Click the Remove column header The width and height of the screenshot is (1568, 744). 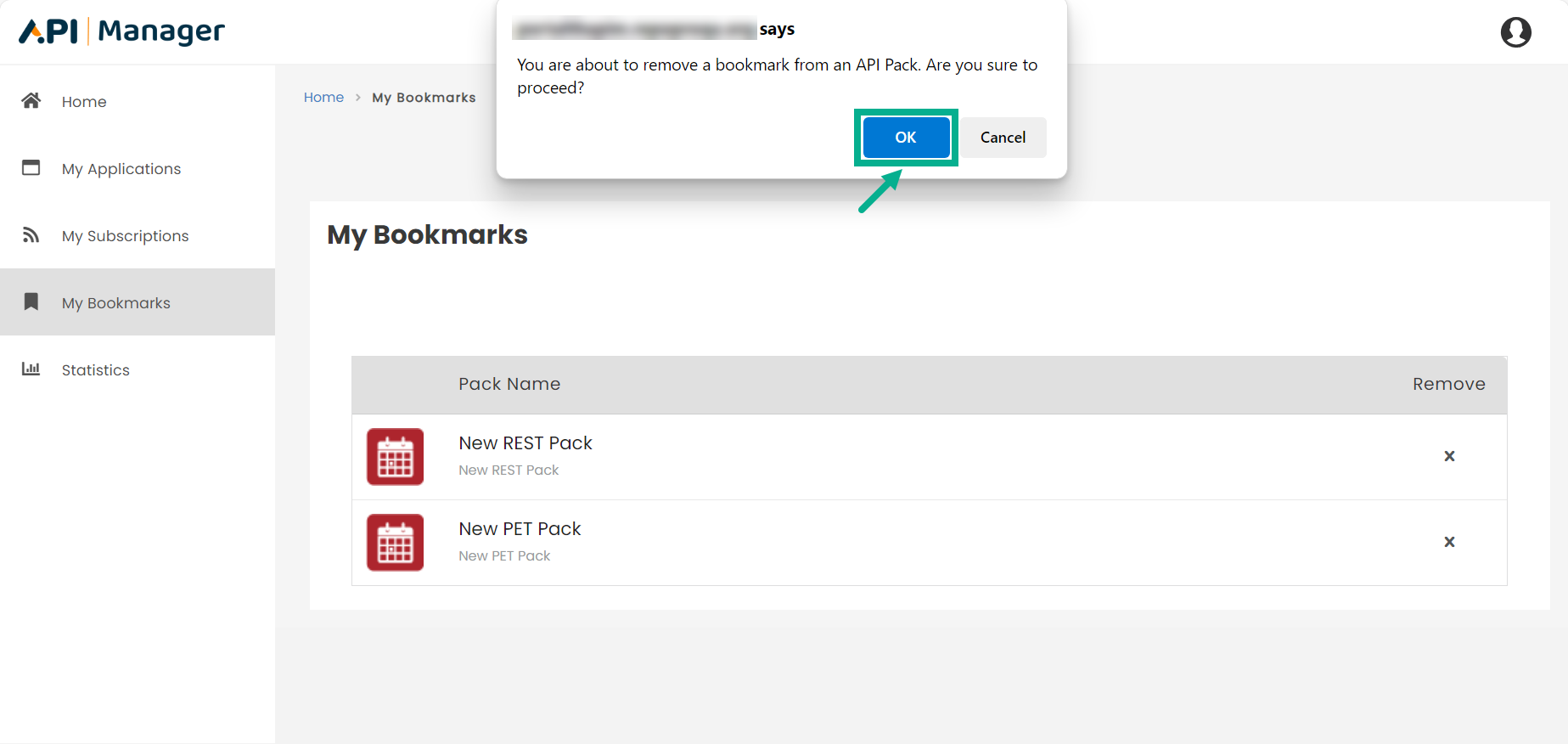(1449, 384)
